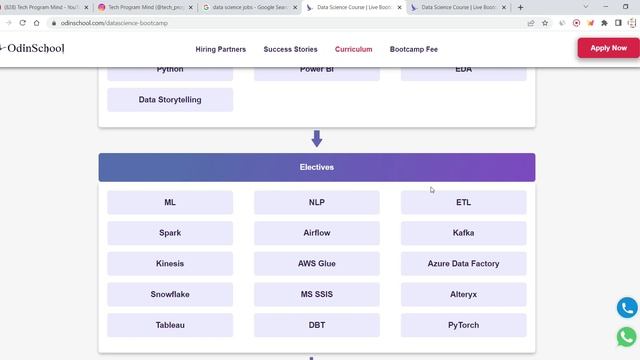Close the YouTube Tech Program Mind tab
The height and width of the screenshot is (360, 640).
(86, 7)
